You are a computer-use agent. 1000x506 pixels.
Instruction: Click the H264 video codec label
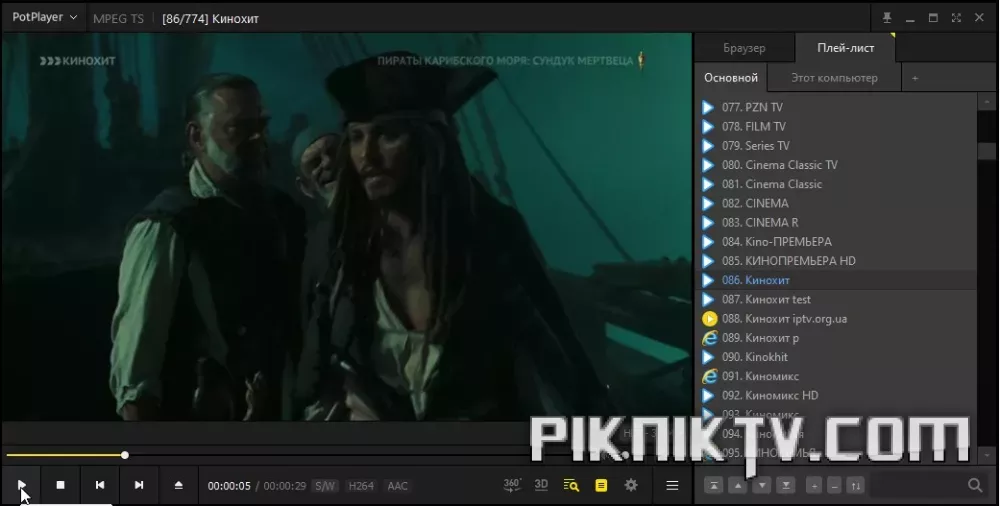coord(361,486)
